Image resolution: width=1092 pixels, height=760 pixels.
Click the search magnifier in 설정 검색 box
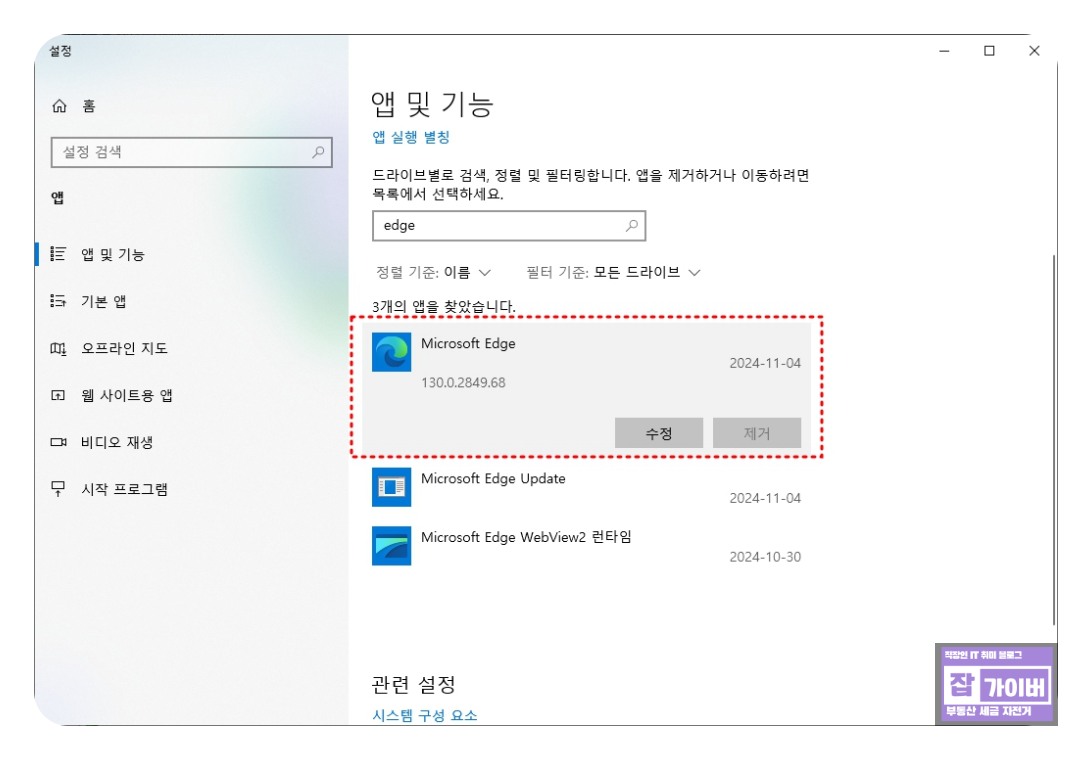pos(318,152)
